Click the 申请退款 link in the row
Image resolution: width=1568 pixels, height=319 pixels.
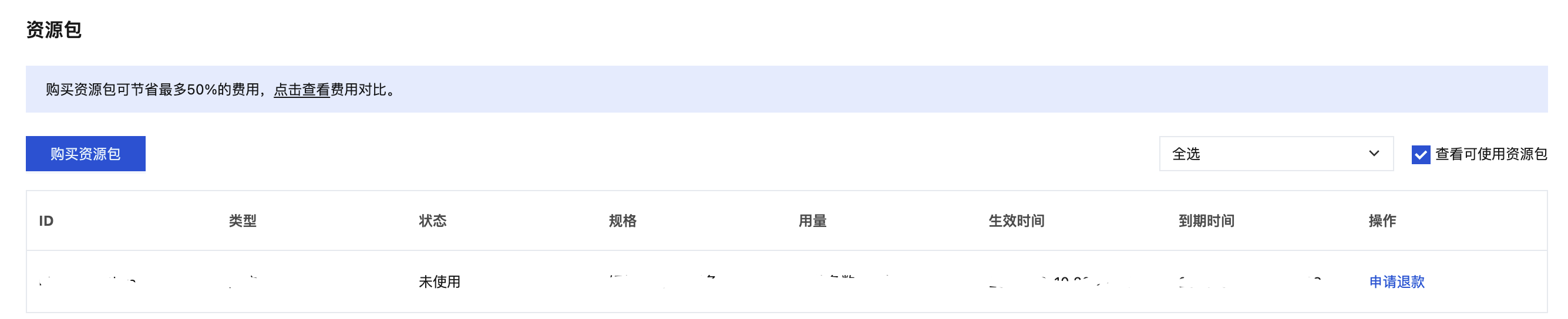tap(1397, 282)
